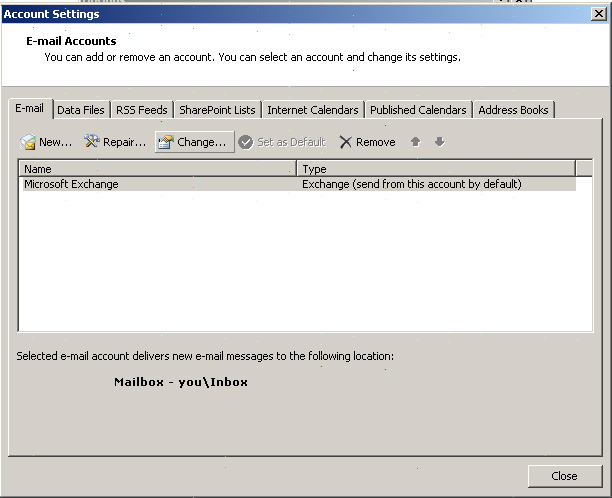The width and height of the screenshot is (612, 498).
Task: Click the 'New...' label text
Action: point(55,142)
